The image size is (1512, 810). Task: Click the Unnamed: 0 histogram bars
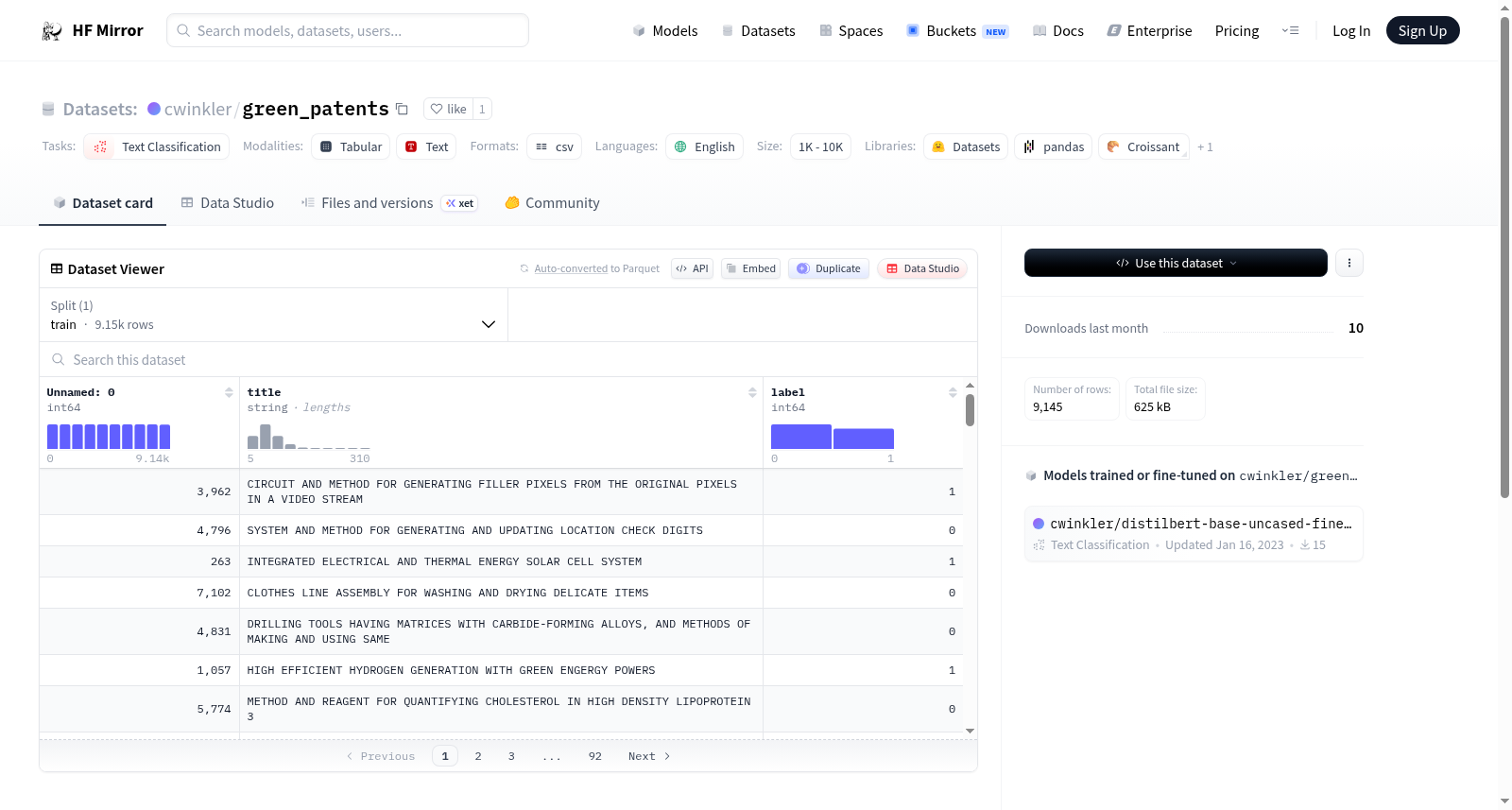[x=109, y=437]
